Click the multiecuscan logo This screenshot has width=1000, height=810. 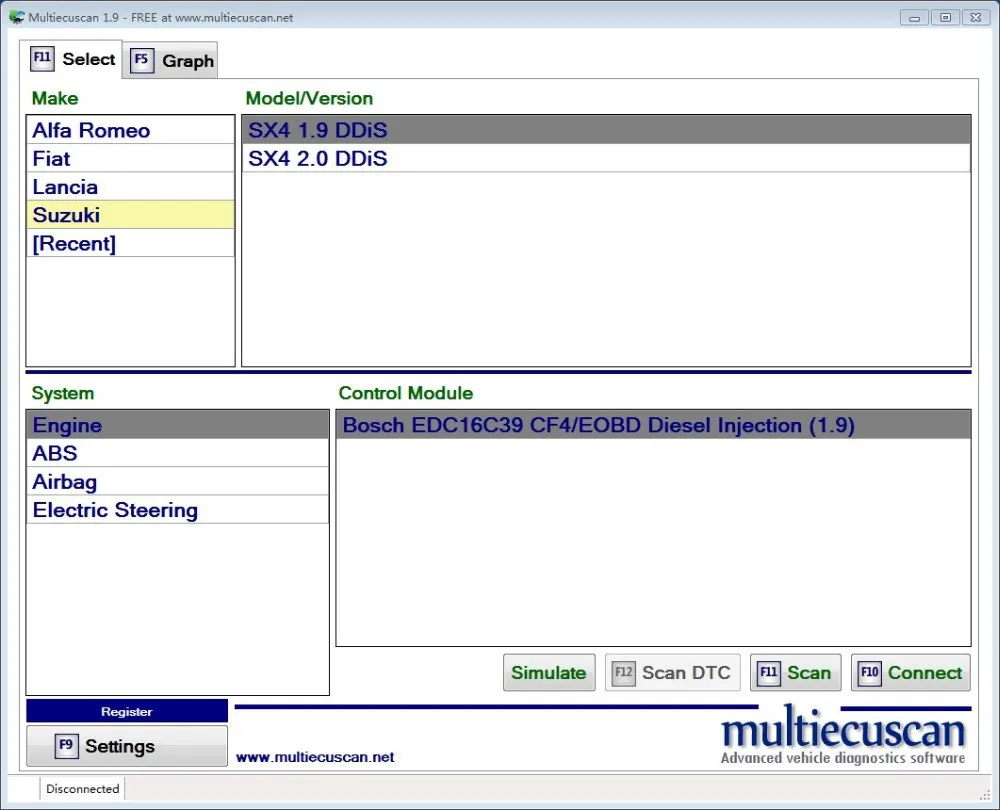click(x=842, y=735)
